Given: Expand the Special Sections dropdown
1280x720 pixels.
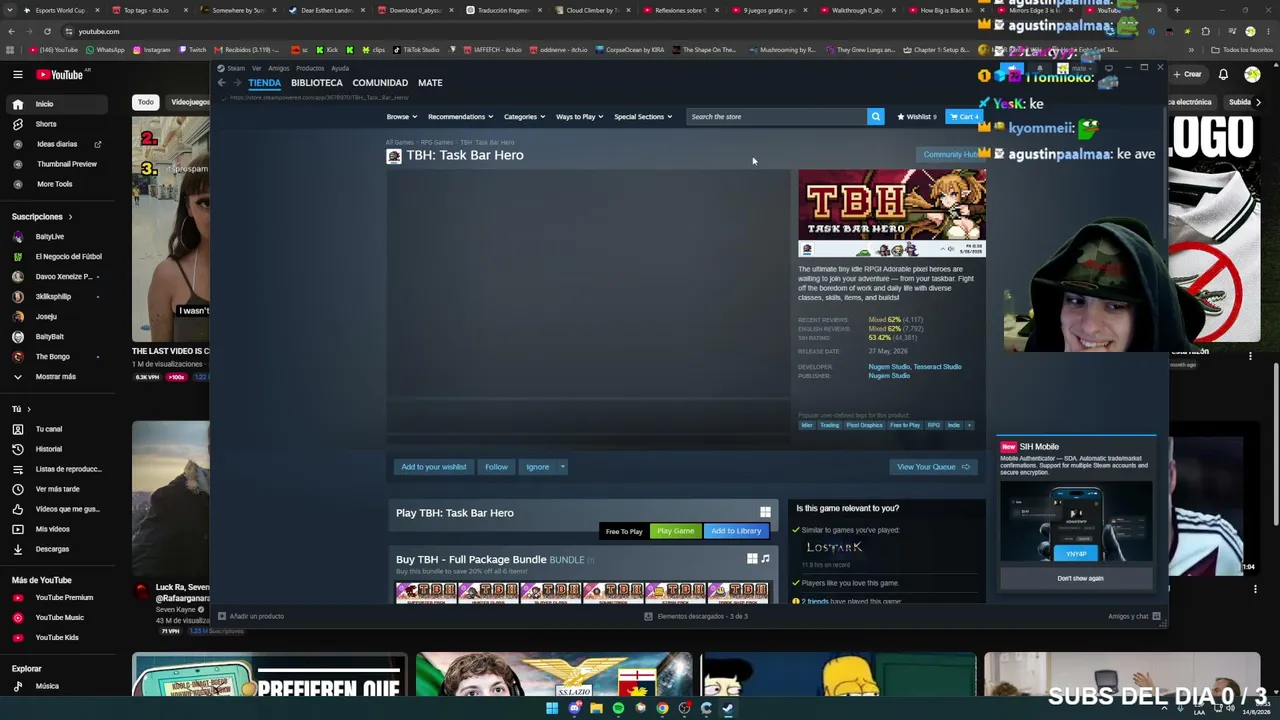Looking at the screenshot, I should [643, 117].
